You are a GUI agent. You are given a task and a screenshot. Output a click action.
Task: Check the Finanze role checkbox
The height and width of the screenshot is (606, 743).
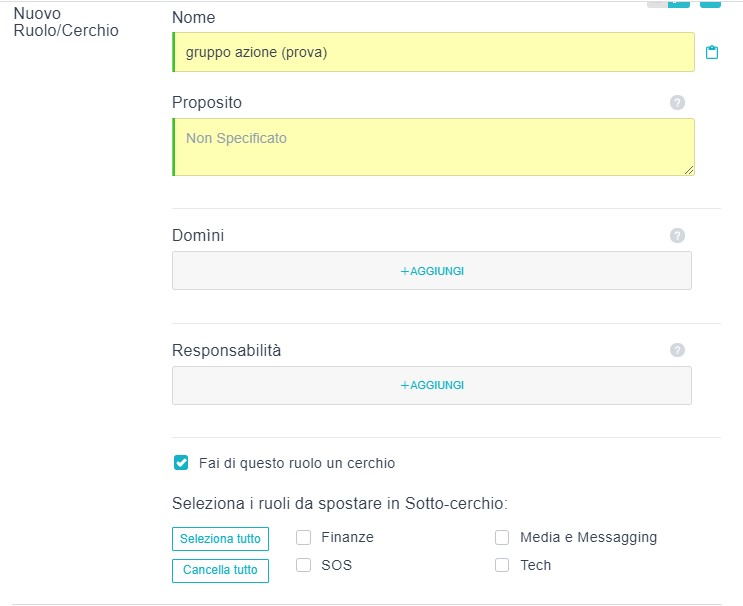tap(304, 538)
